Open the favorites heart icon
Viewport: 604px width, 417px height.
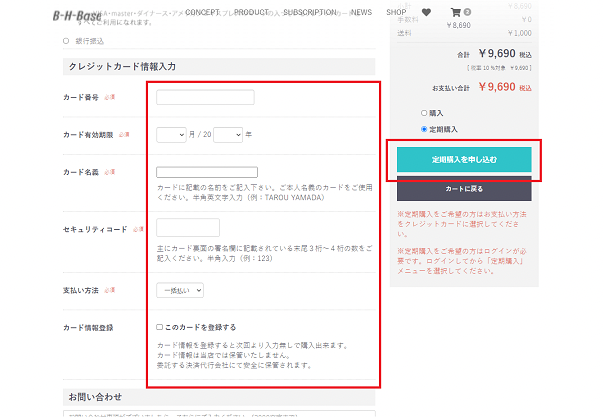pyautogui.click(x=426, y=12)
